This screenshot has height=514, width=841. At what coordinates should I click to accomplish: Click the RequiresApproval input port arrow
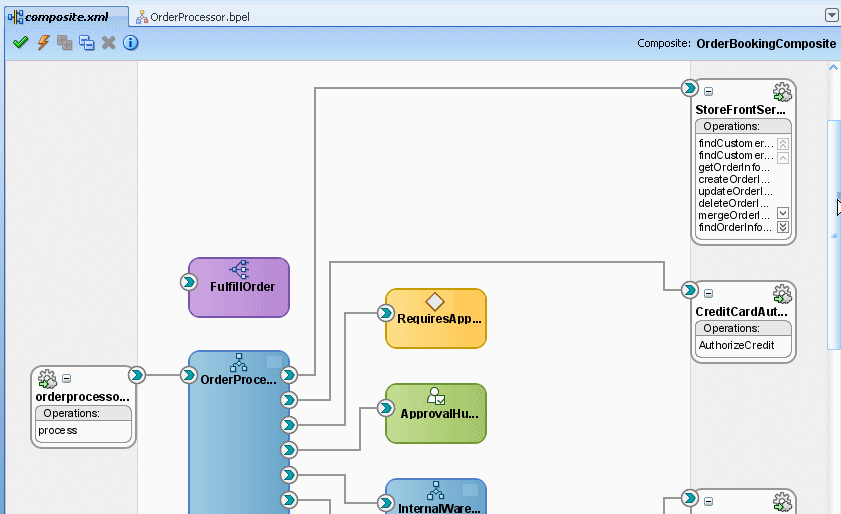[386, 313]
